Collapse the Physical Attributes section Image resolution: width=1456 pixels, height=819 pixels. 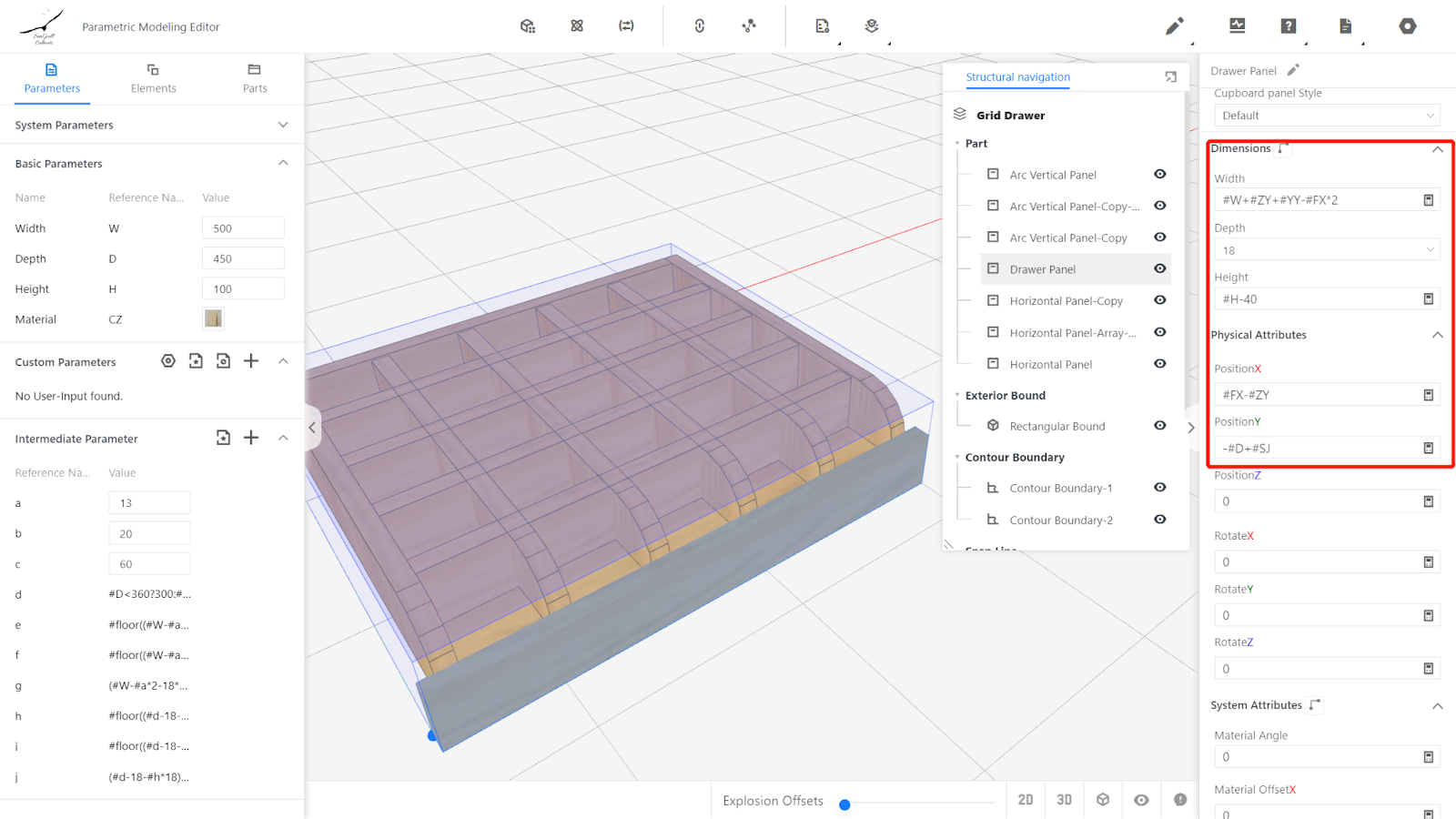point(1437,335)
